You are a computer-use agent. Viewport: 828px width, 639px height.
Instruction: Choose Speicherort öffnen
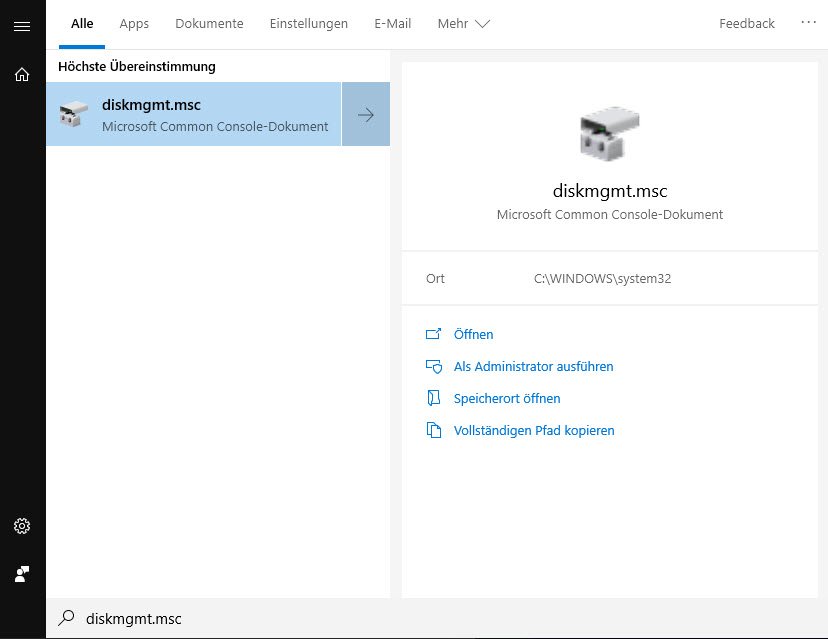click(507, 398)
